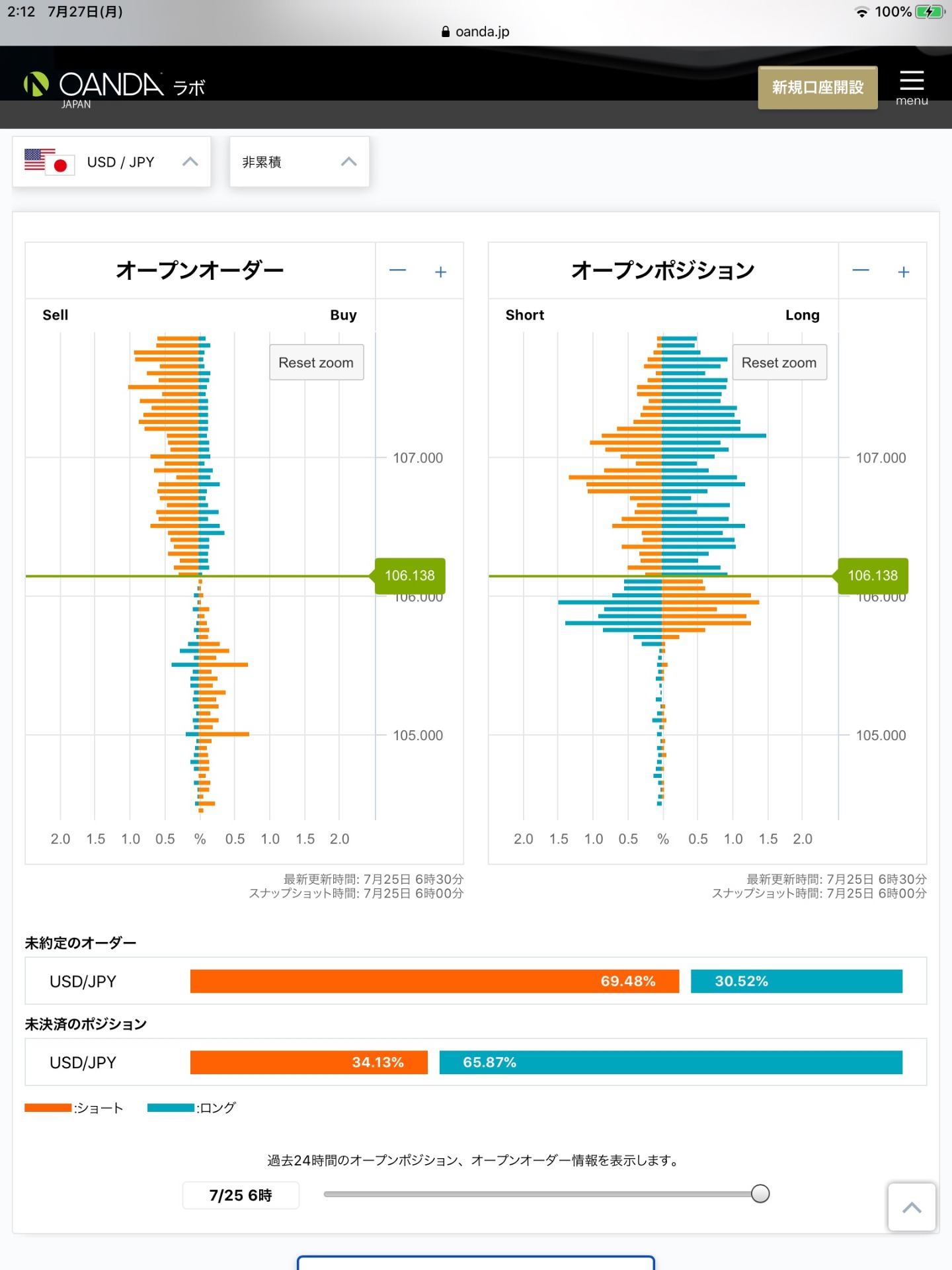Zoom out the open position chart
Screen dimensions: 952x1270
click(860, 271)
